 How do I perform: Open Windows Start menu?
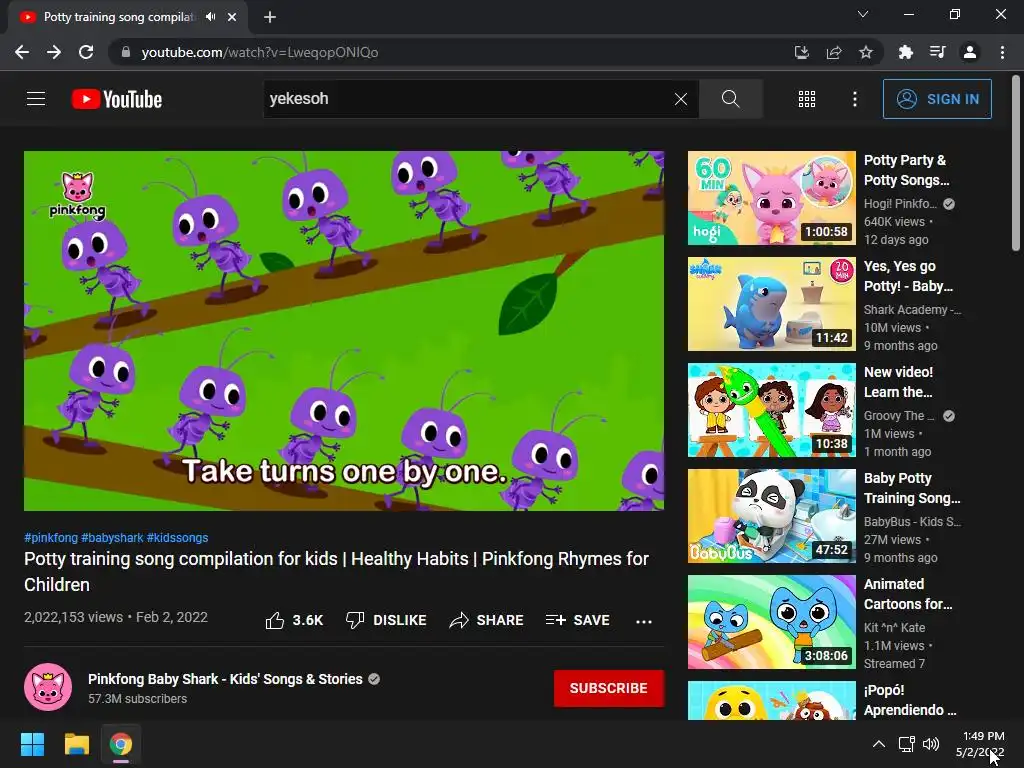coord(32,744)
